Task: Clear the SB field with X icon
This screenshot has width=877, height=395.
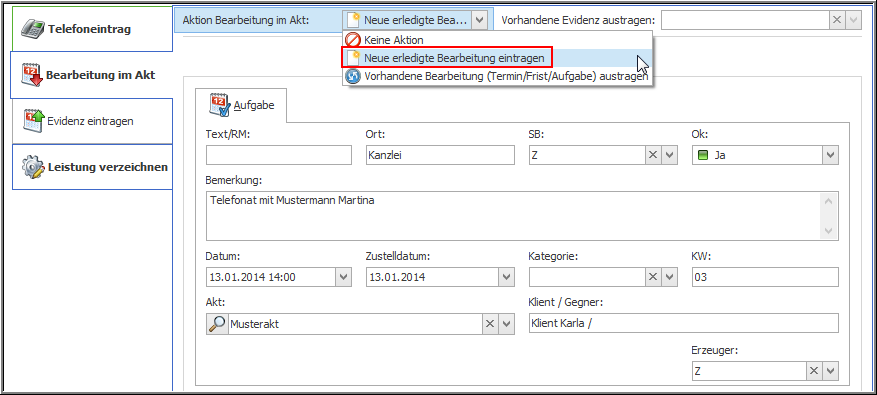Action: tap(653, 155)
